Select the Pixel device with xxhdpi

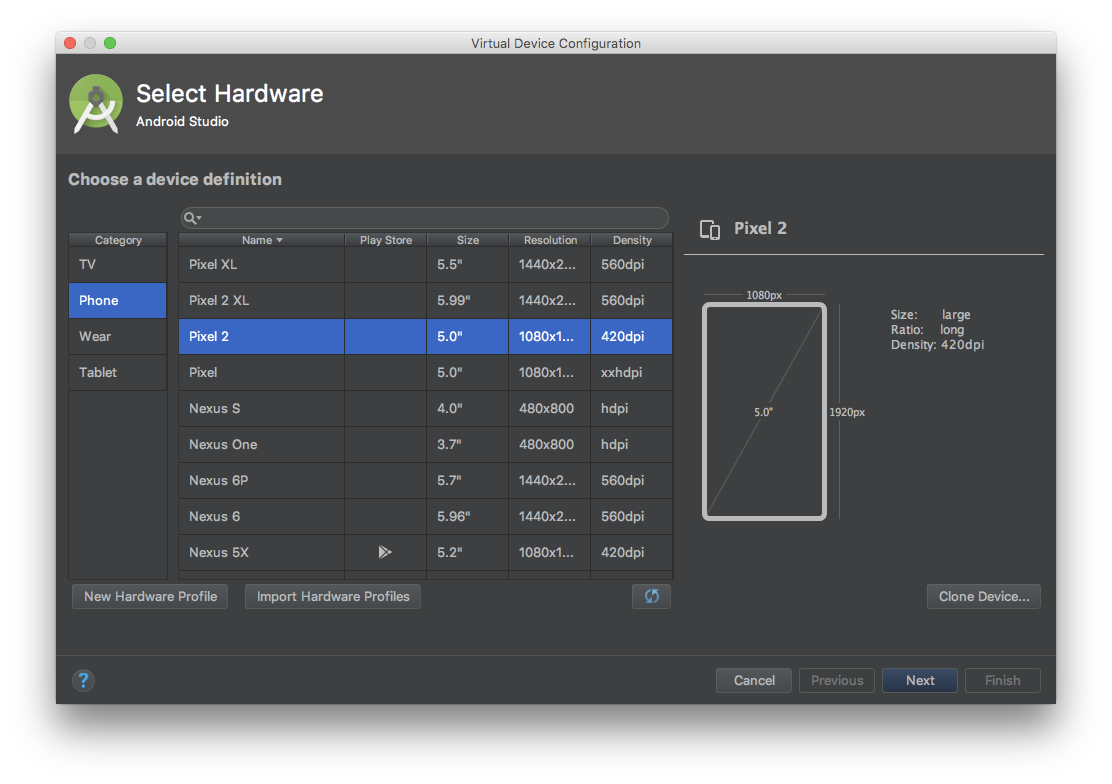[x=426, y=372]
